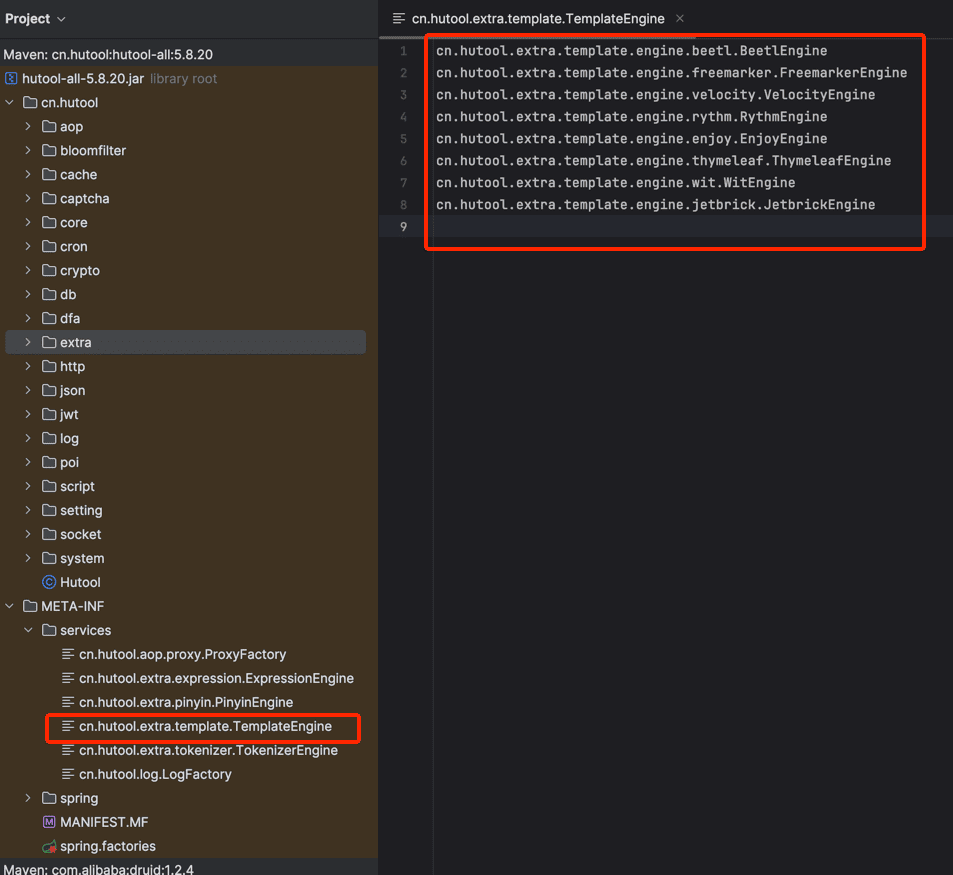Click the jwt folder icon

(x=49, y=414)
